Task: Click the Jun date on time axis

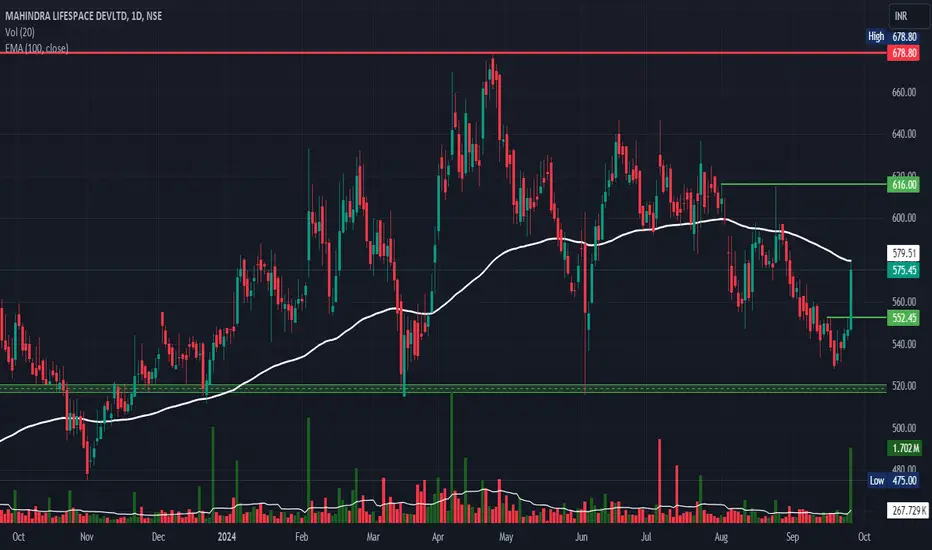Action: point(581,537)
